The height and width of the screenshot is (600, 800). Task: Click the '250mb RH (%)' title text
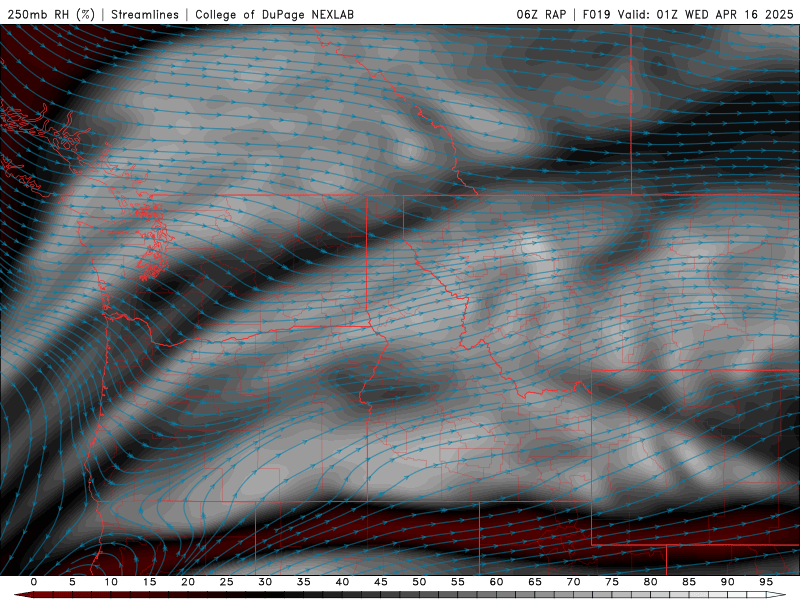[x=51, y=14]
